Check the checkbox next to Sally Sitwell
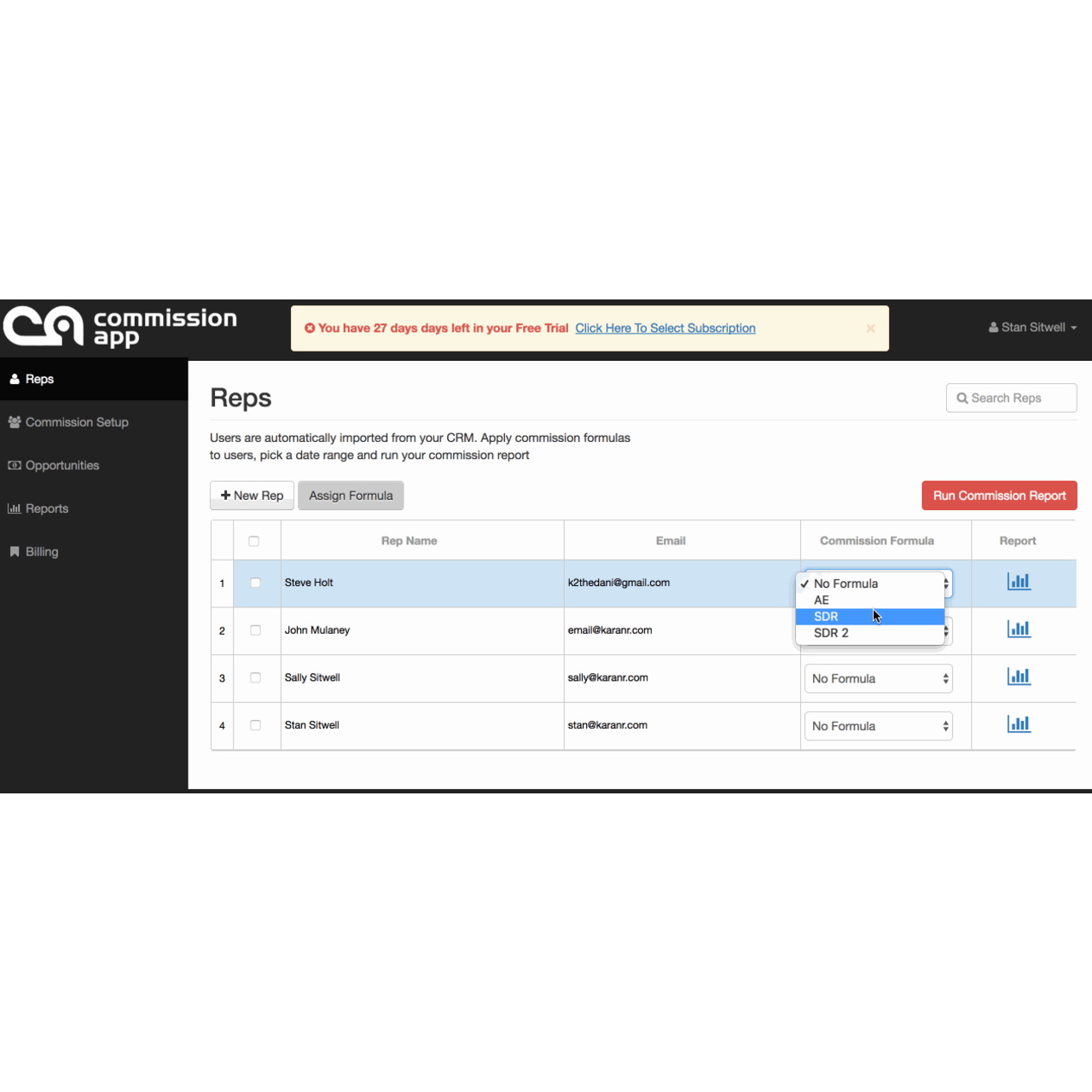Image resolution: width=1092 pixels, height=1092 pixels. pyautogui.click(x=255, y=677)
